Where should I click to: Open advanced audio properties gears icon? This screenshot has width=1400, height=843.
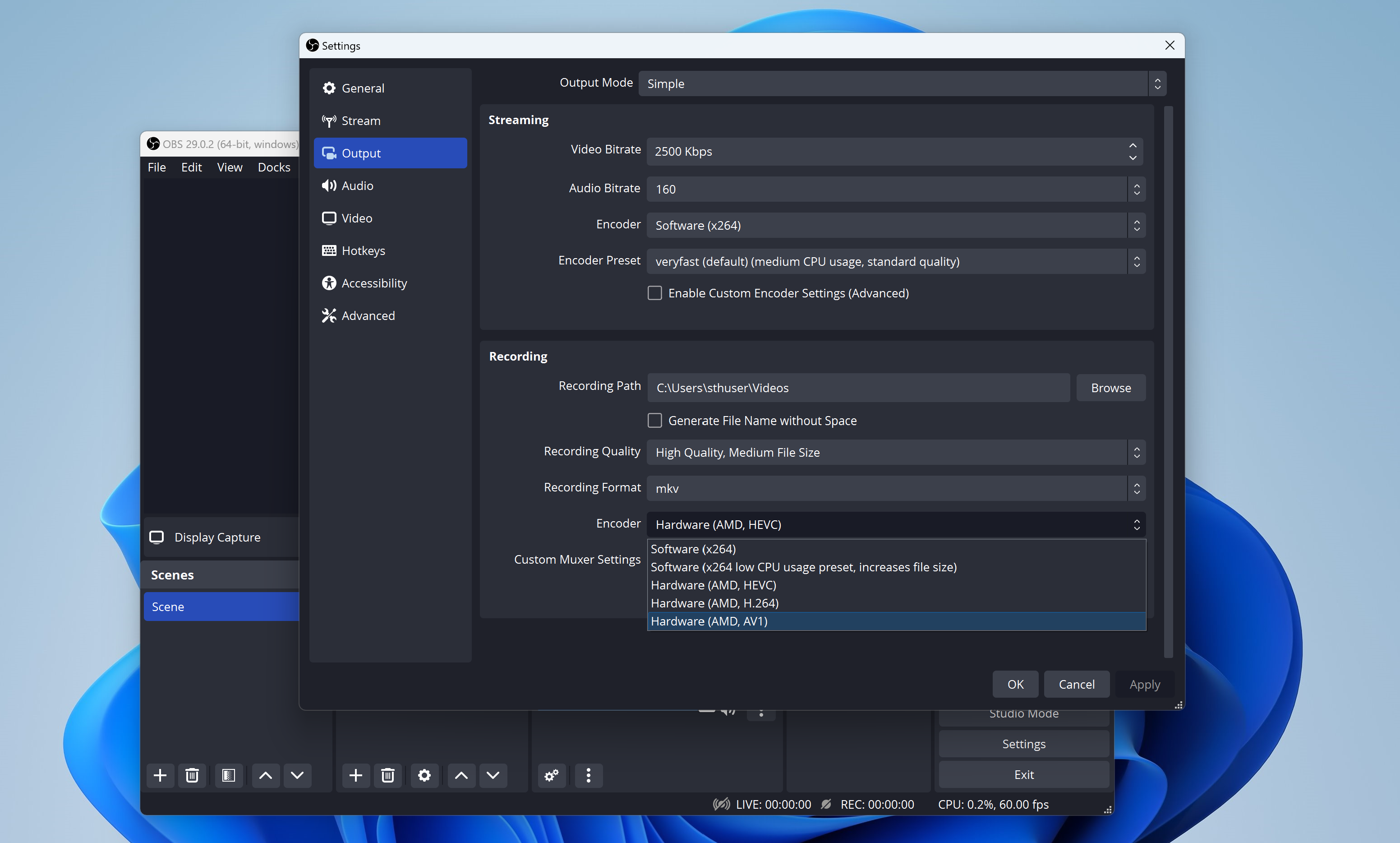click(x=551, y=775)
